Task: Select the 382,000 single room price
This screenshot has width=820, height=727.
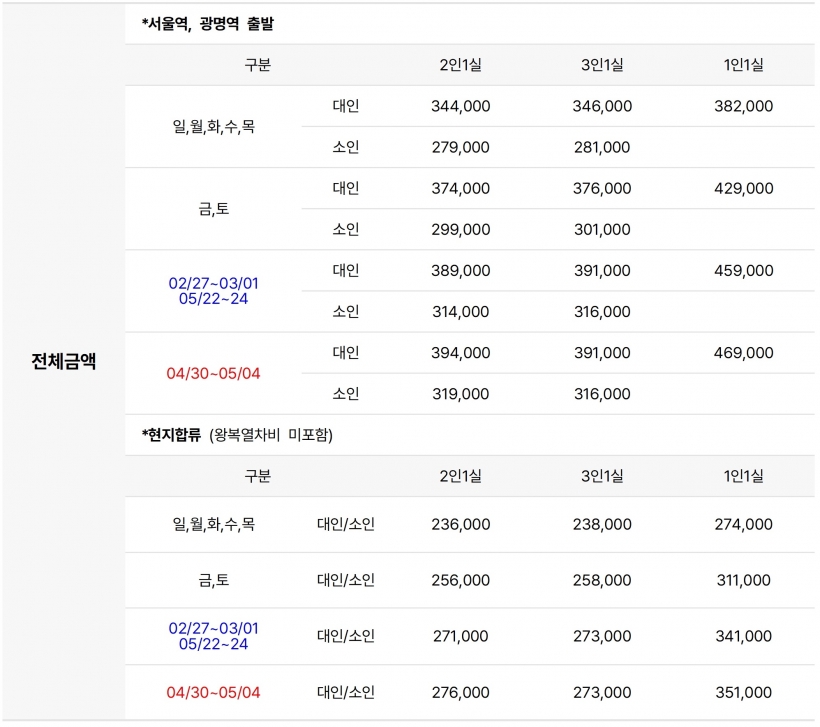Action: pyautogui.click(x=744, y=106)
